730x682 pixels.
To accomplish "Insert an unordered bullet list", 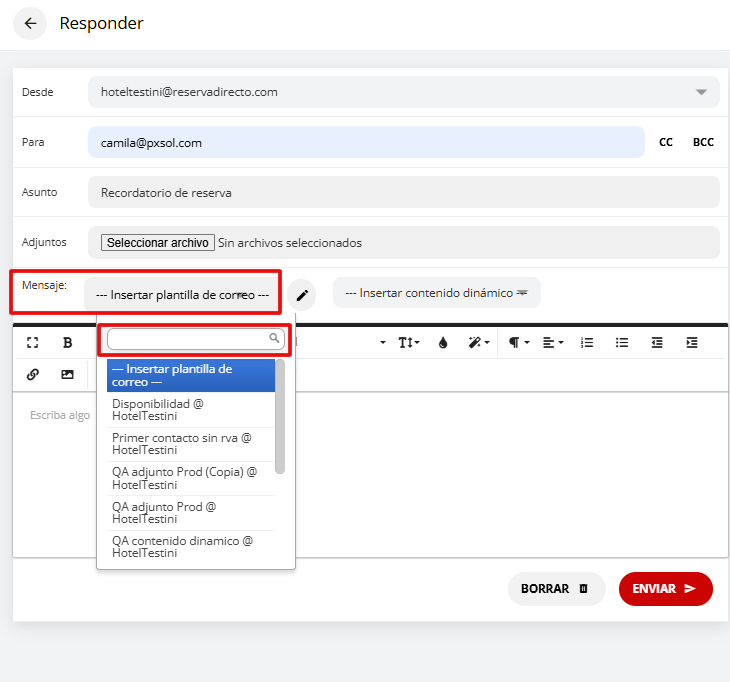I will [622, 342].
